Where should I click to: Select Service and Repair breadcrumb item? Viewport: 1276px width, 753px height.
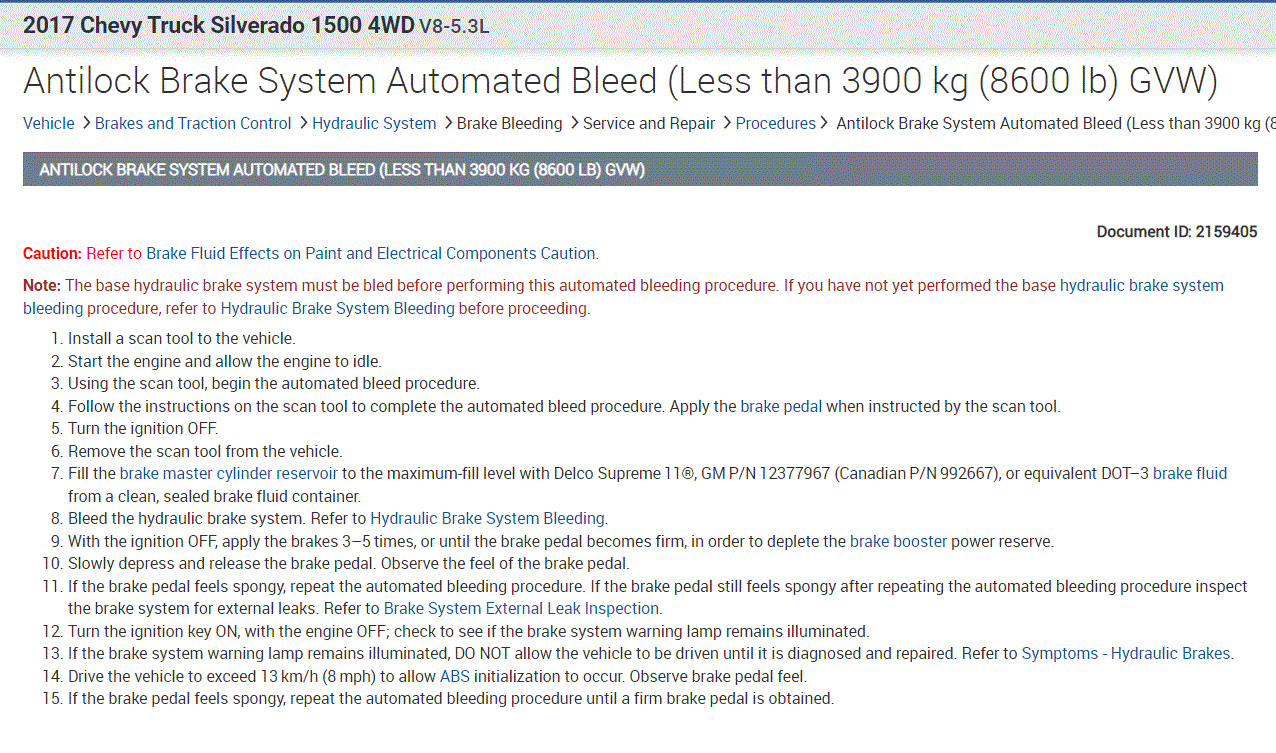tap(649, 123)
